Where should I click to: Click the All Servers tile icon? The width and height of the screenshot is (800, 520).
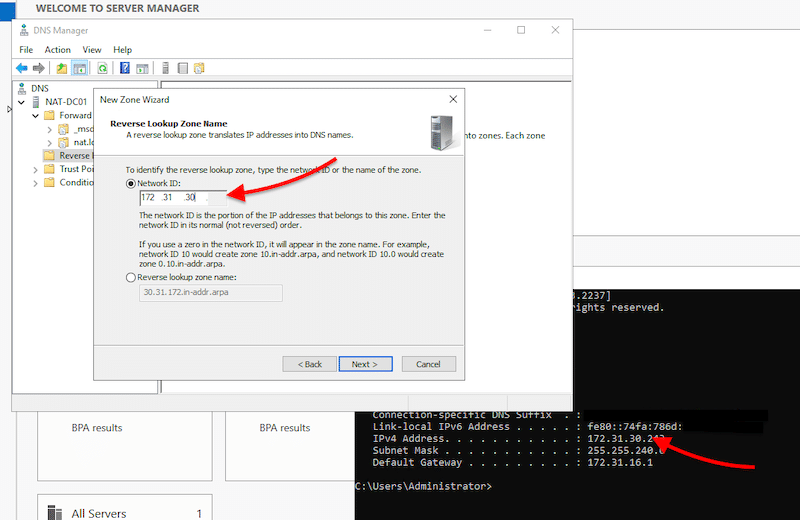[55, 512]
